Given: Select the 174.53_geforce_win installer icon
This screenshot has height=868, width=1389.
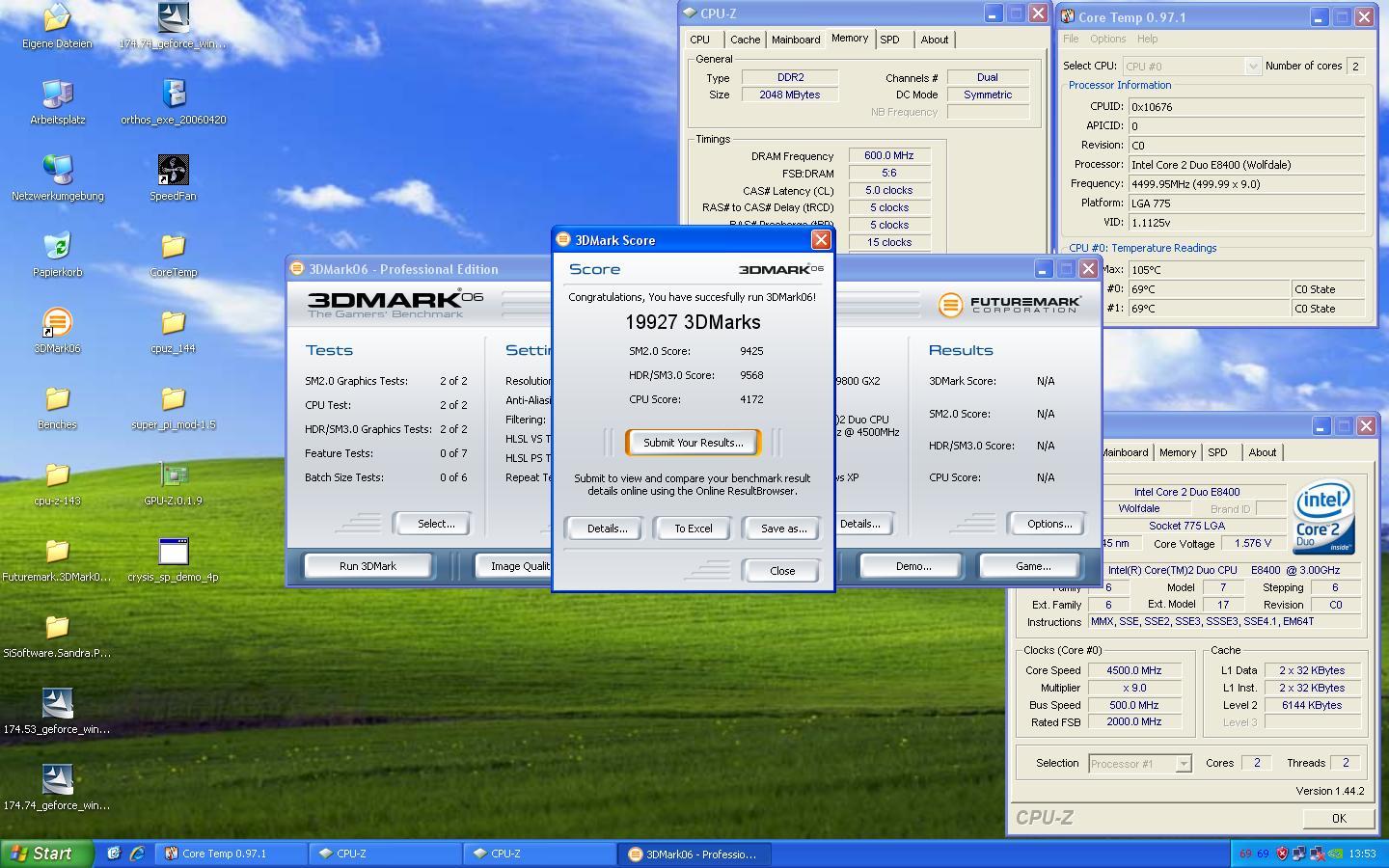Looking at the screenshot, I should point(57,711).
